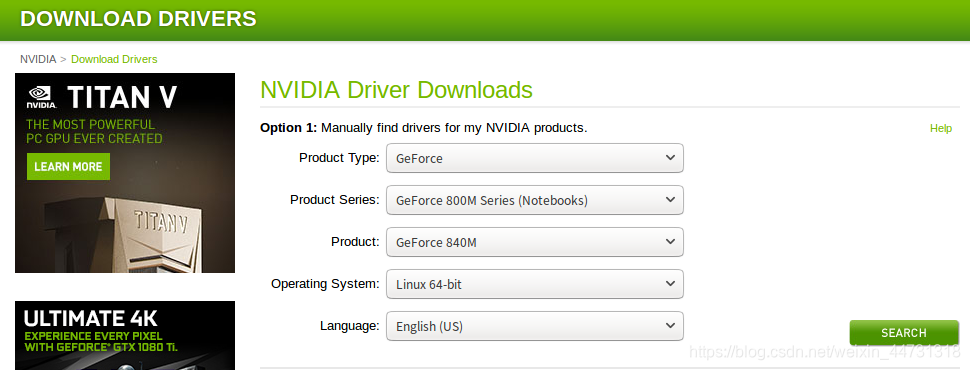This screenshot has width=970, height=370.
Task: Click the Product label
Action: [355, 242]
